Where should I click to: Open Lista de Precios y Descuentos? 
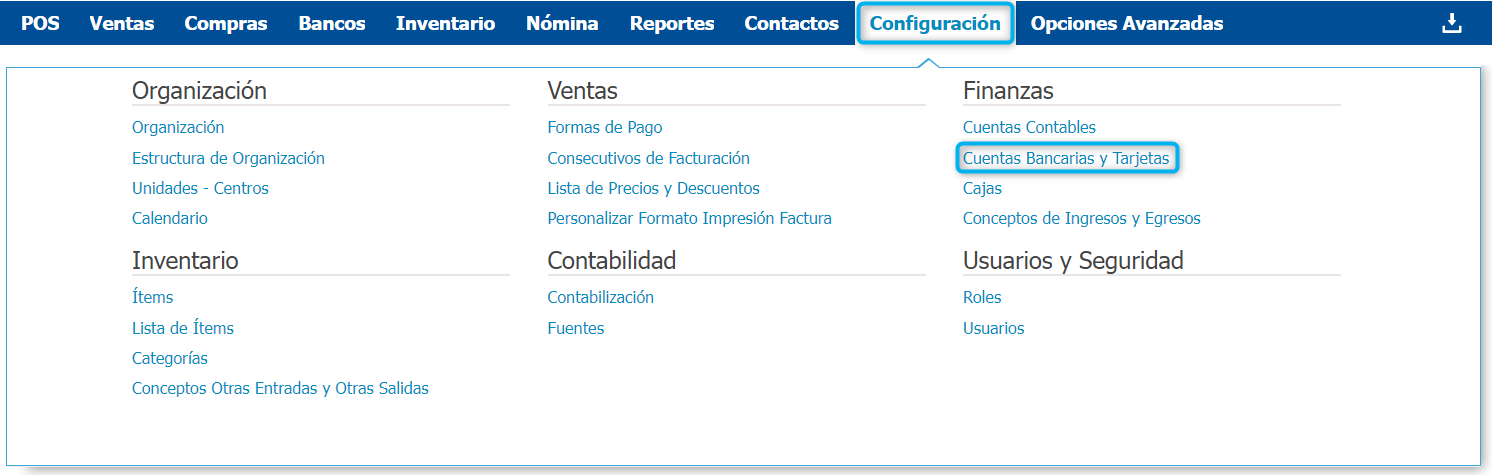coord(653,188)
